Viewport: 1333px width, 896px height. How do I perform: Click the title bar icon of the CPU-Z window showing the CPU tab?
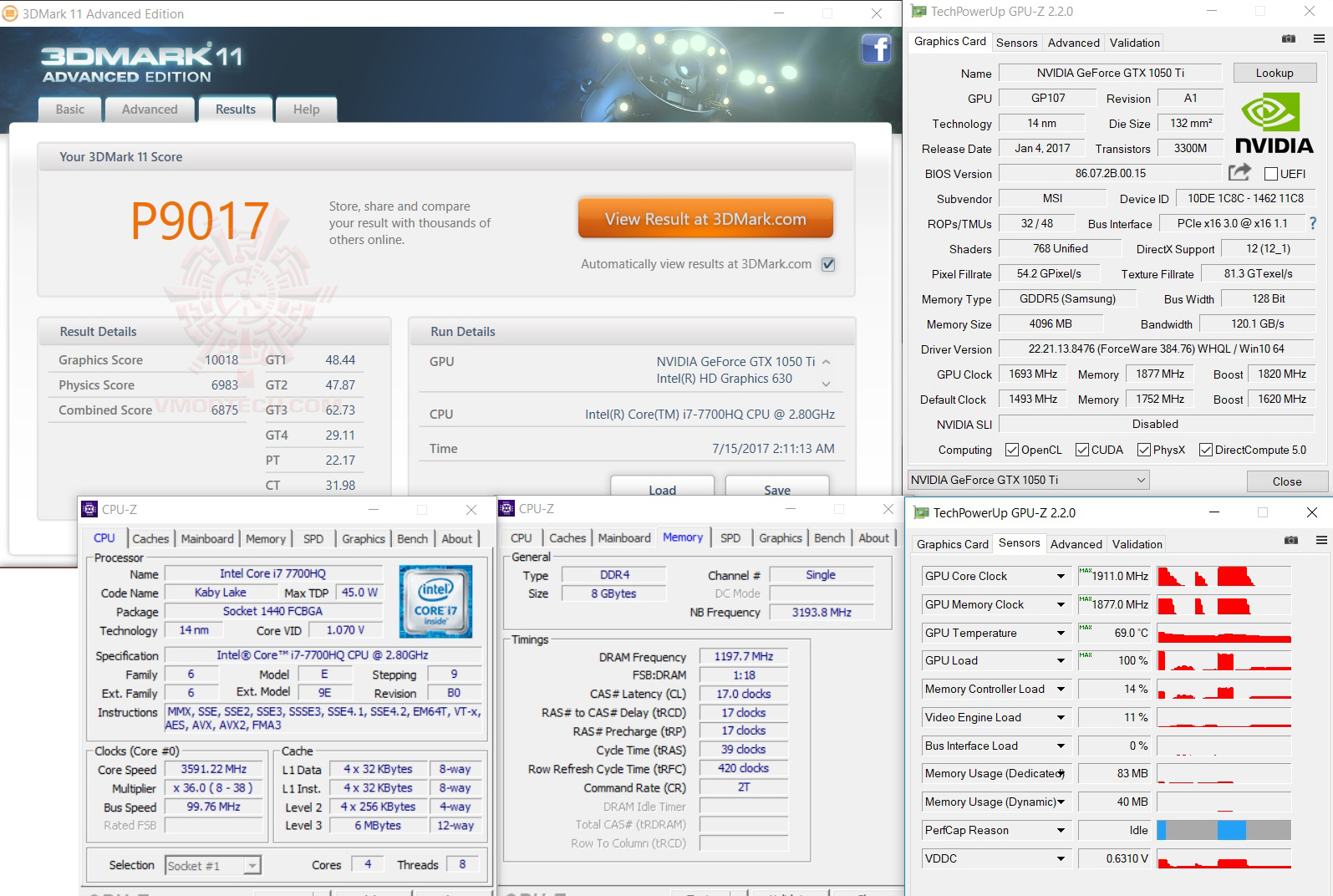coord(89,509)
